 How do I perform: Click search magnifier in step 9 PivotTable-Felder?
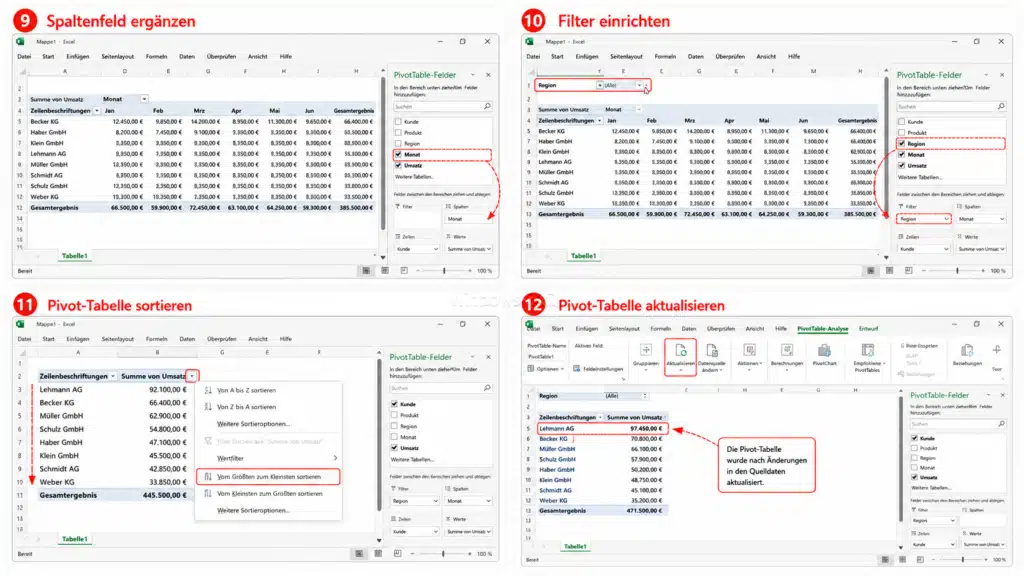click(x=487, y=106)
